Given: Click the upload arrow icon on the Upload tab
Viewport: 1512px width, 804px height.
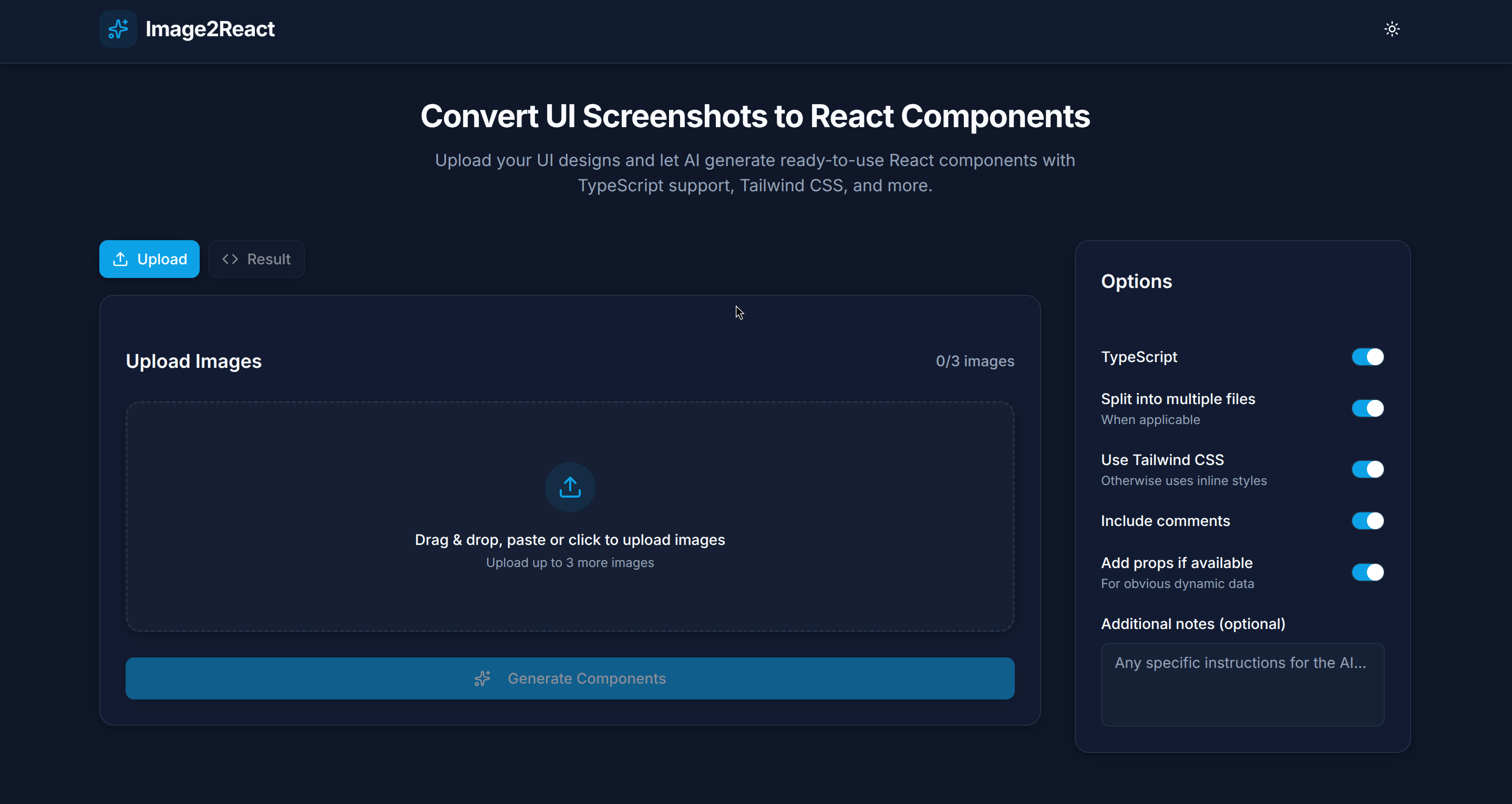Looking at the screenshot, I should pos(120,259).
